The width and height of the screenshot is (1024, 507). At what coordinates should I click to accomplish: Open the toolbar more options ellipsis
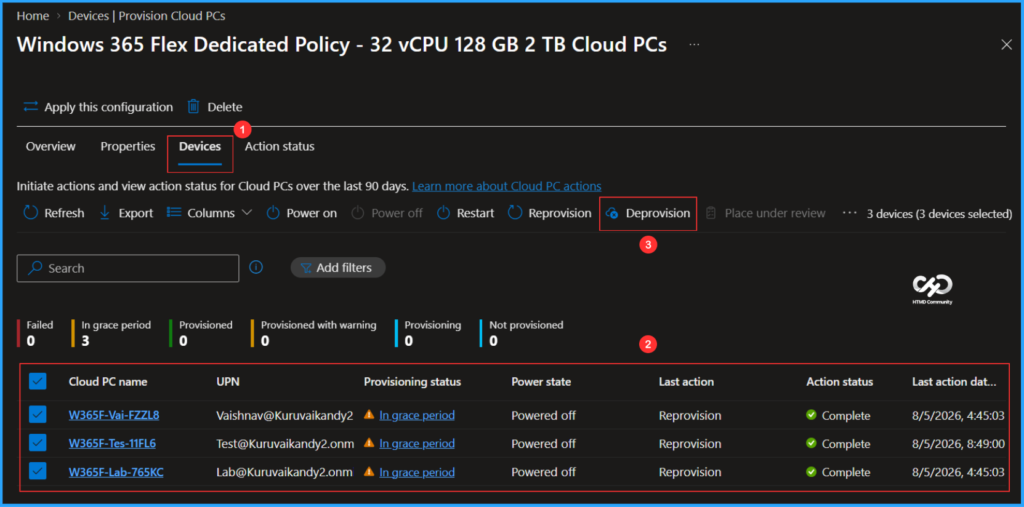849,213
